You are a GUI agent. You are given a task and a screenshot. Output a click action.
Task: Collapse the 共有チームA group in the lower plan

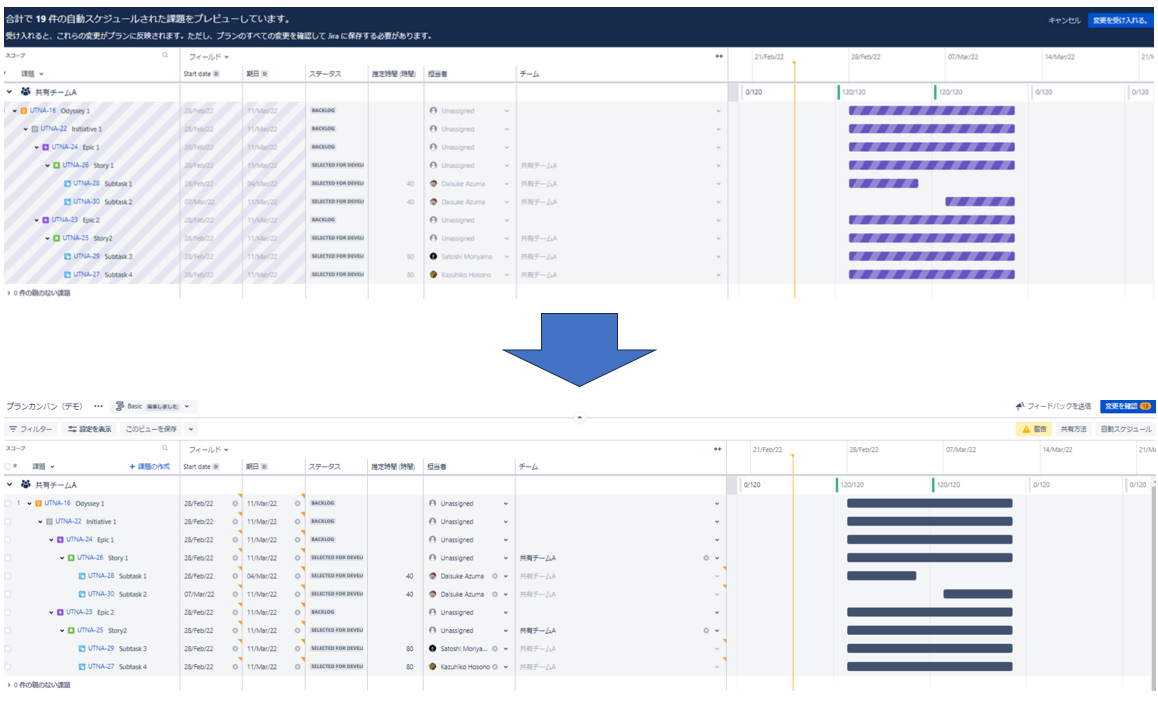click(x=10, y=485)
